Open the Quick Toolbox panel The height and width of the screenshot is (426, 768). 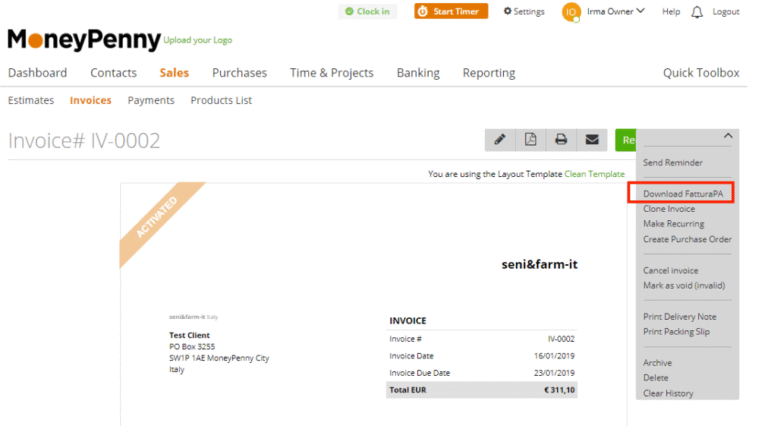click(701, 73)
